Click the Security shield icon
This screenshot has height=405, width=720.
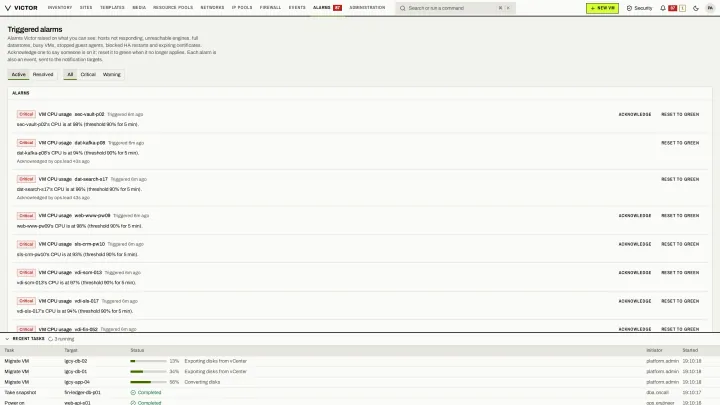point(629,8)
